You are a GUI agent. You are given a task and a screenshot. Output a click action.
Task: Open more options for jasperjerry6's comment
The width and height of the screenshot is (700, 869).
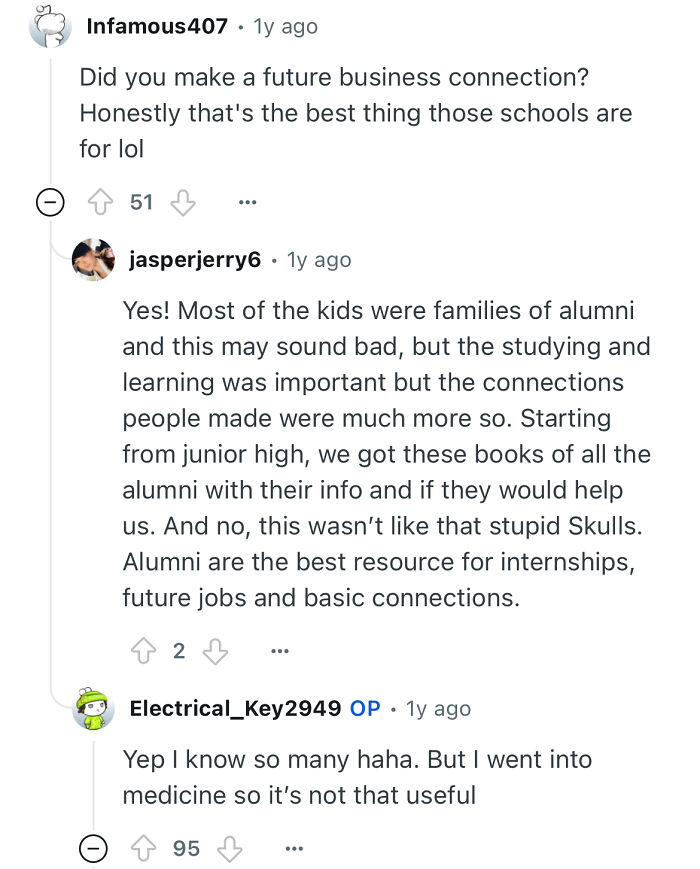(x=280, y=650)
